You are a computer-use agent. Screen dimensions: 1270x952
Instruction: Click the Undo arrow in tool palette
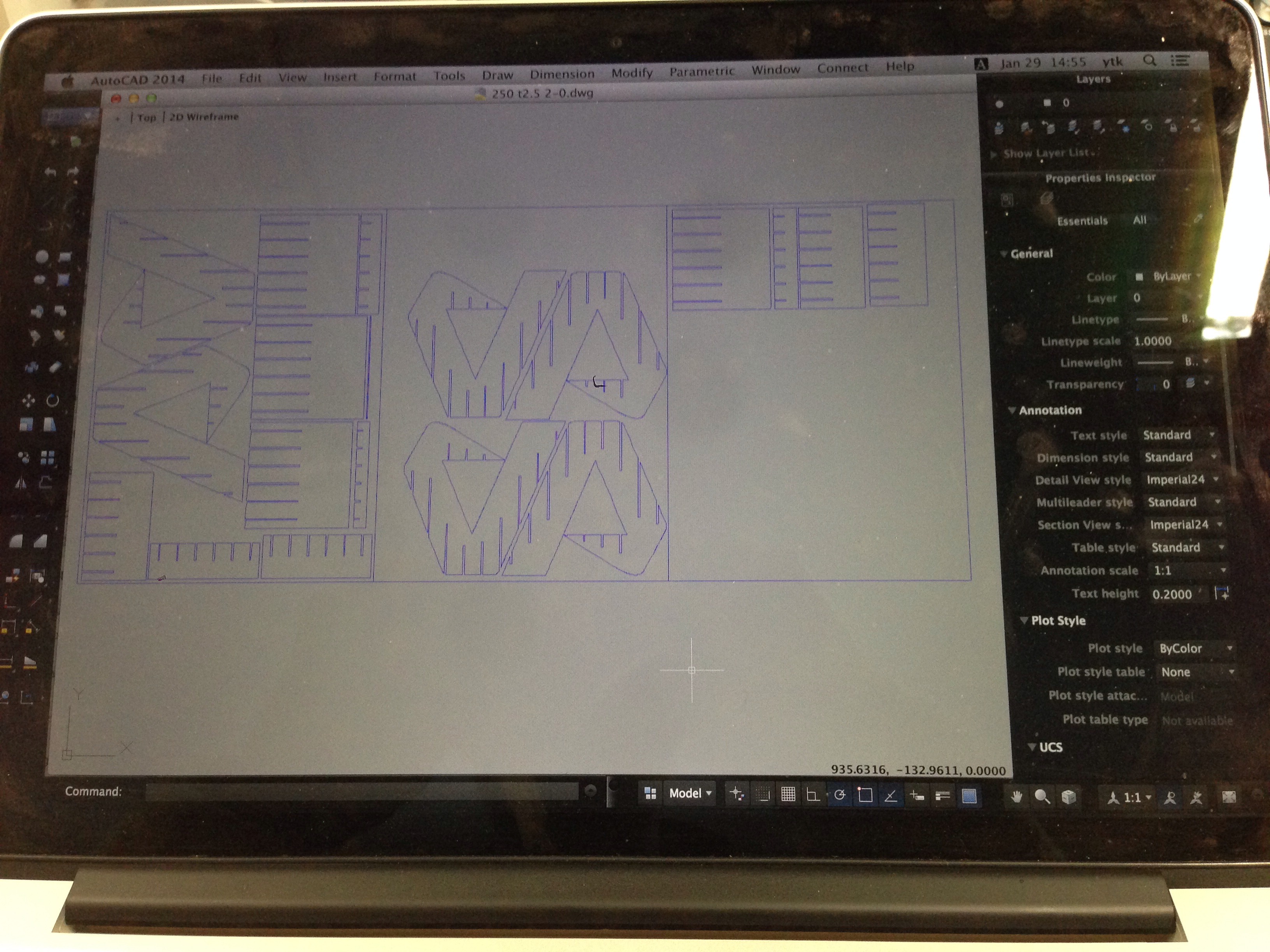coord(51,171)
